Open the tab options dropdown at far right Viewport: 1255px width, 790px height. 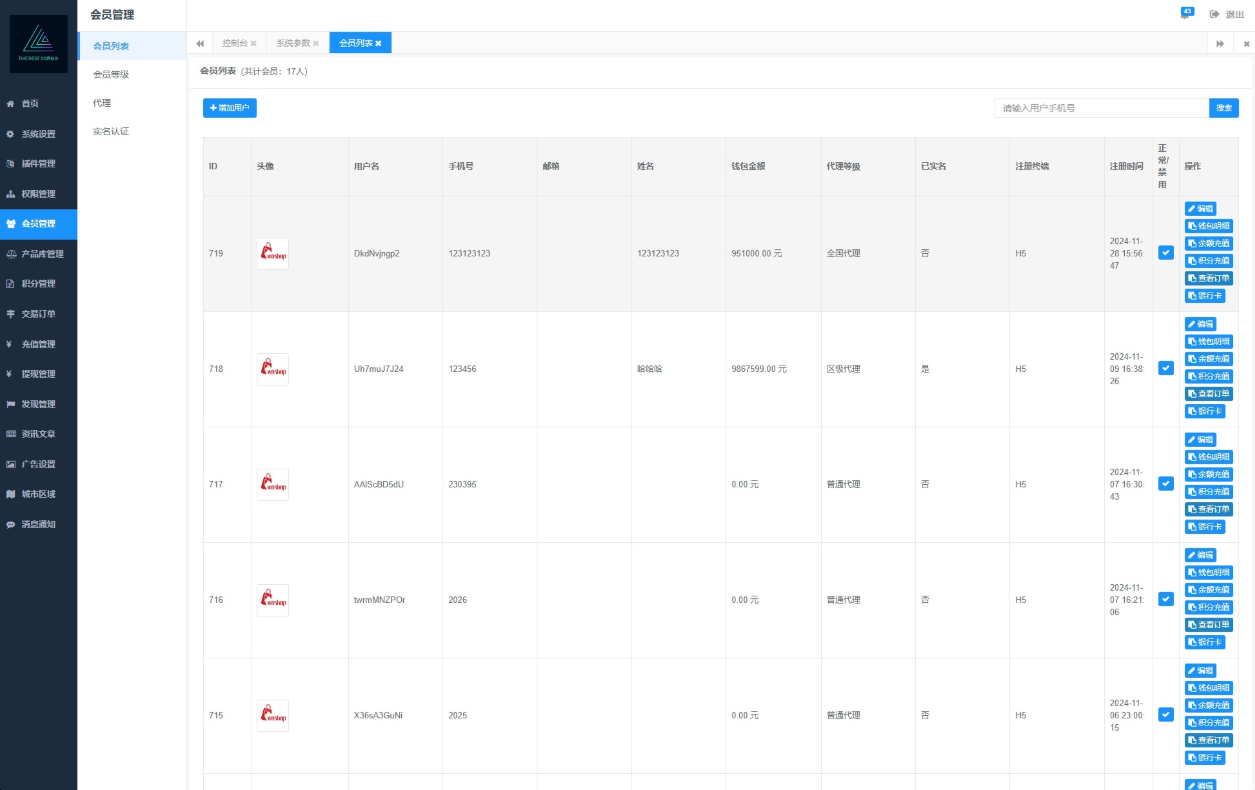click(x=1246, y=44)
